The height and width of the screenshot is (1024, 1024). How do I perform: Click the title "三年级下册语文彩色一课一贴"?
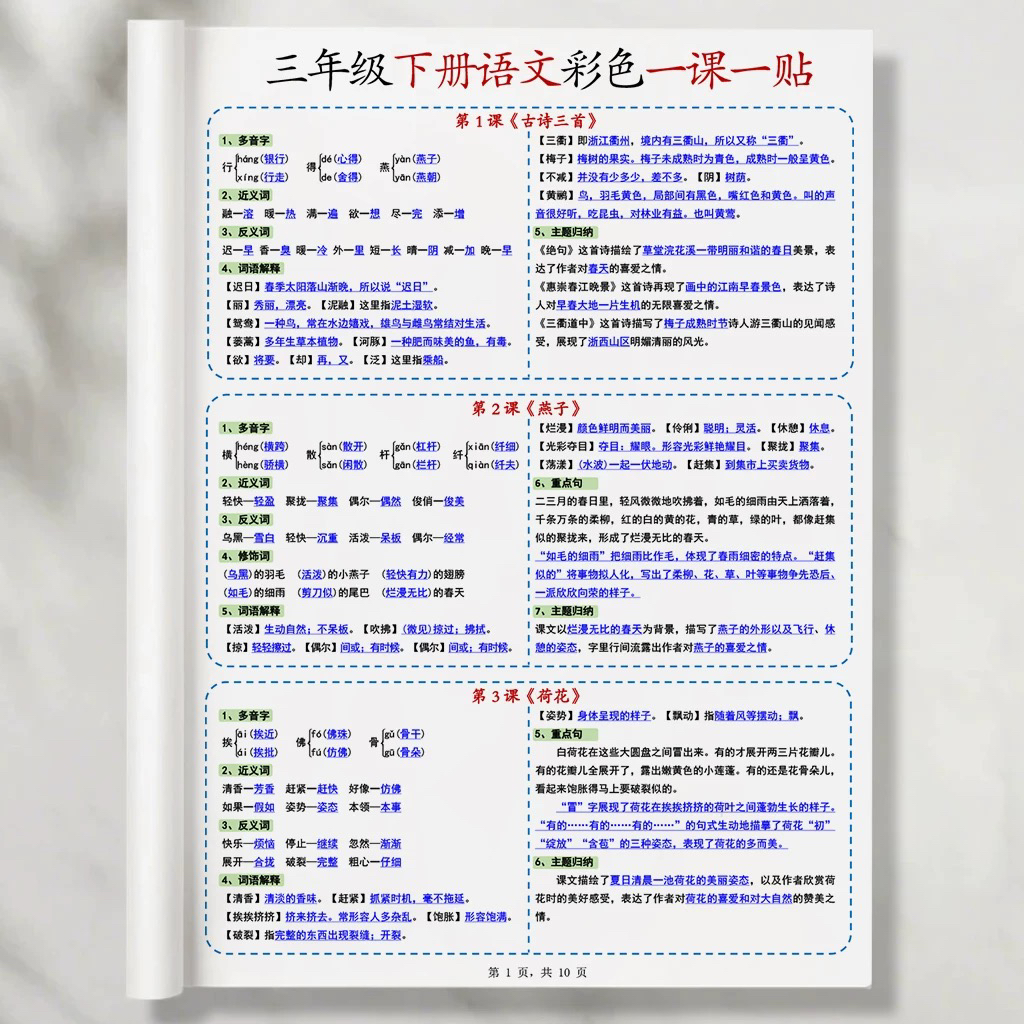point(540,70)
